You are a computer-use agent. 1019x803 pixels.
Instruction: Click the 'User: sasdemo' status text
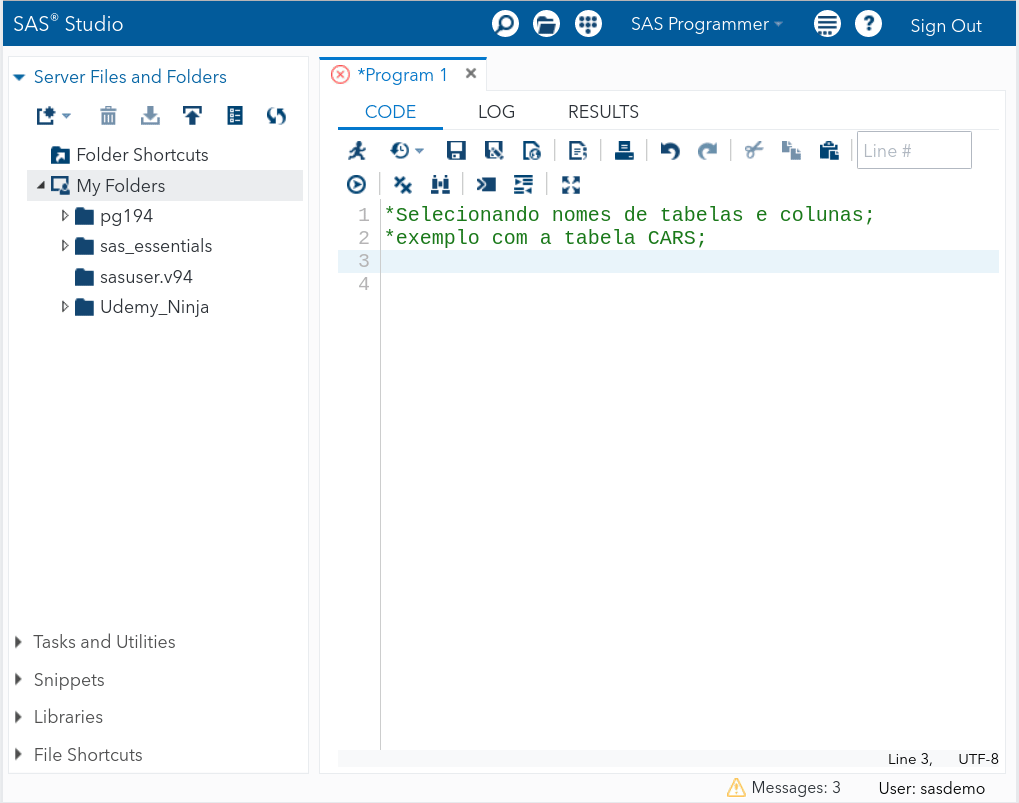(931, 788)
